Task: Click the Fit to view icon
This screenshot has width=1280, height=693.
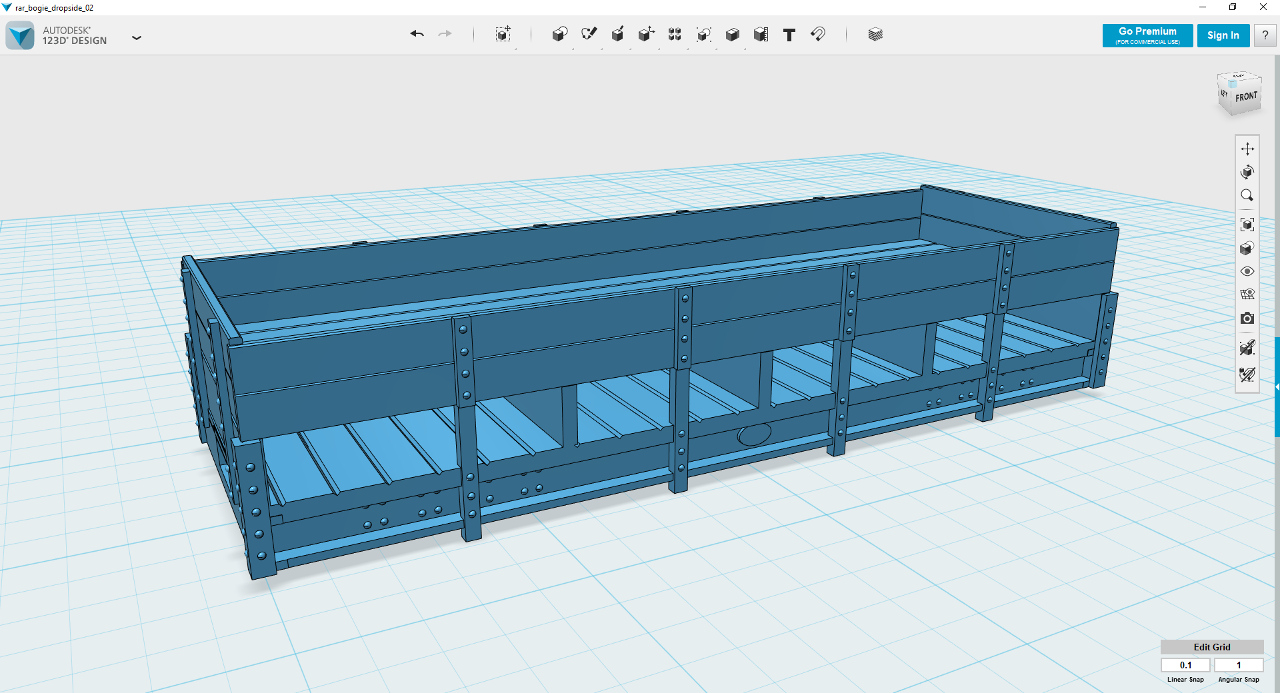Action: [x=1247, y=224]
